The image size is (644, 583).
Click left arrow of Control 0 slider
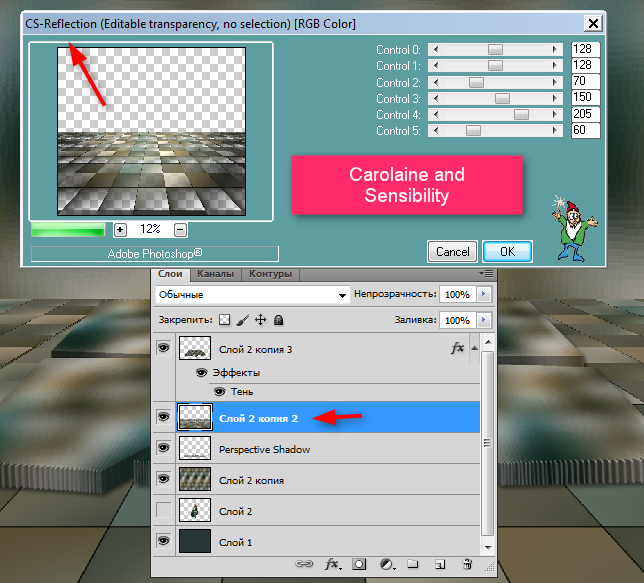tap(436, 50)
